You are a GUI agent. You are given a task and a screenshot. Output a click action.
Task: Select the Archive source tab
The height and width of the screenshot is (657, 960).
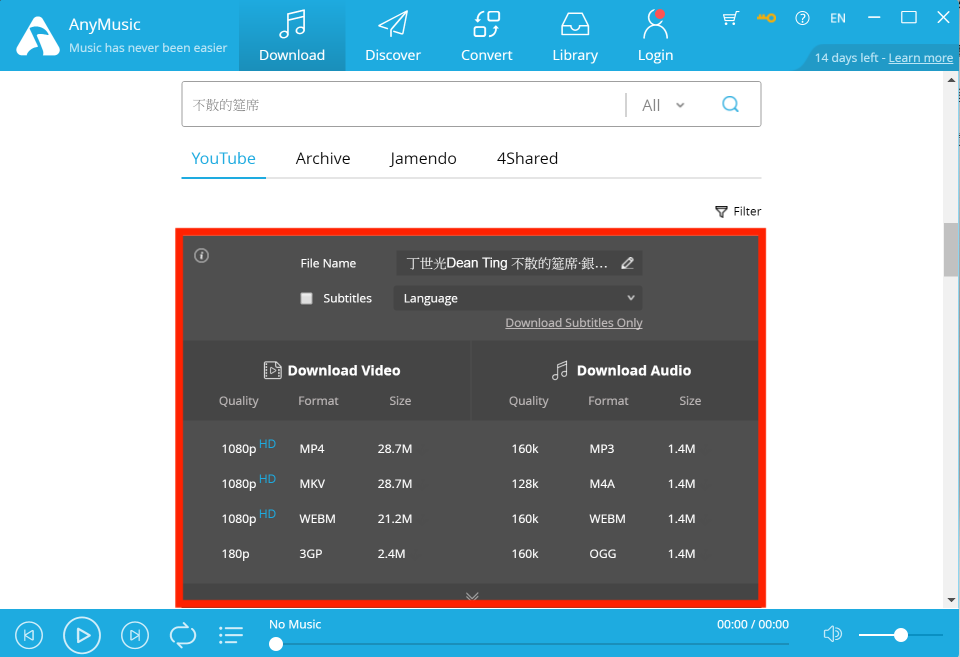323,159
